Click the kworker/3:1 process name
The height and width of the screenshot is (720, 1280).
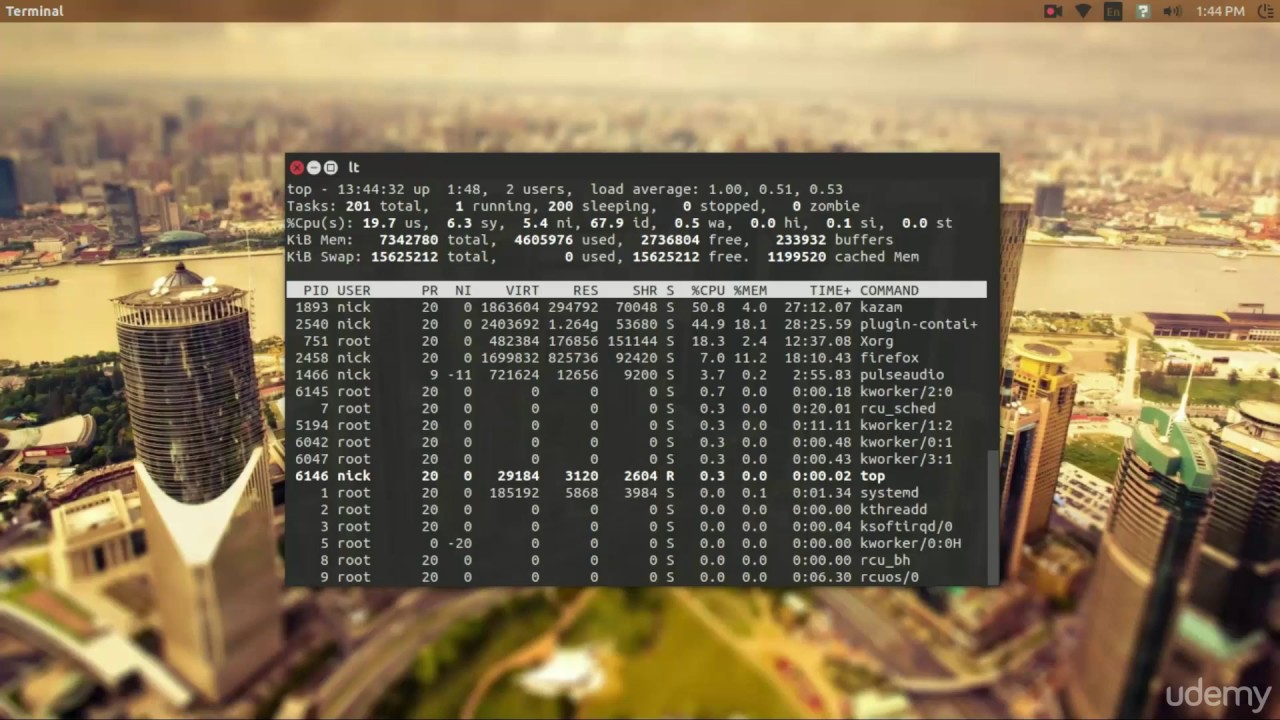pyautogui.click(x=906, y=459)
